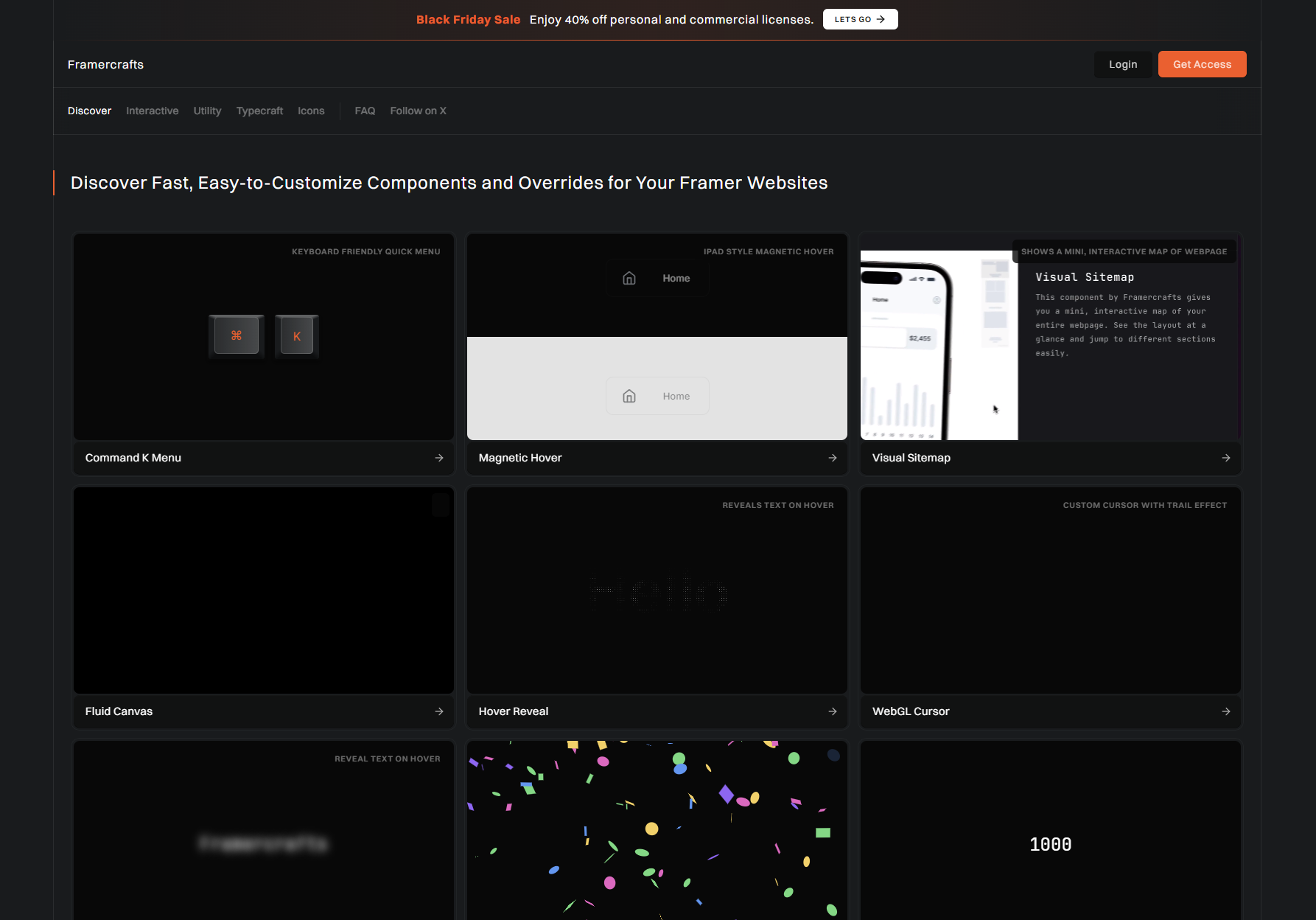1316x920 pixels.
Task: Click arrow icon on Hover Reveal row
Action: [x=833, y=711]
